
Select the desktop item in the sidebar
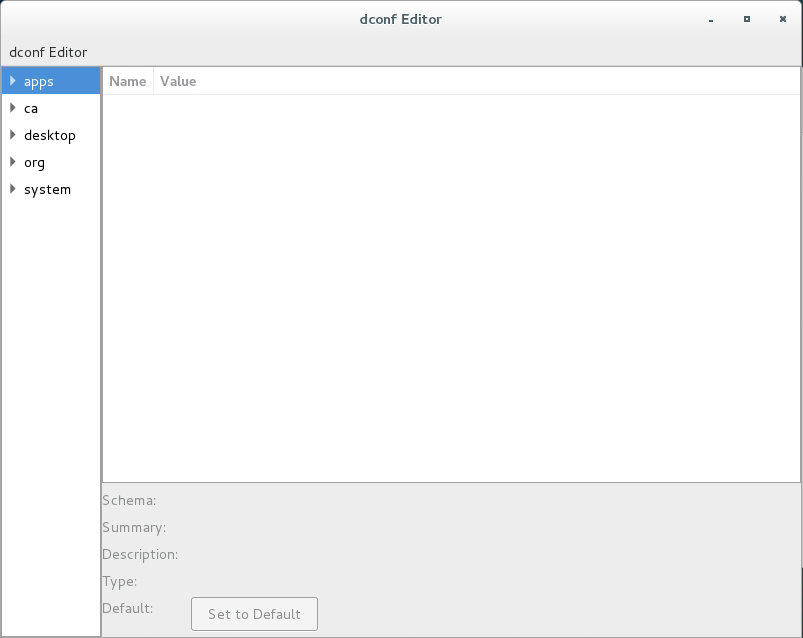point(50,135)
